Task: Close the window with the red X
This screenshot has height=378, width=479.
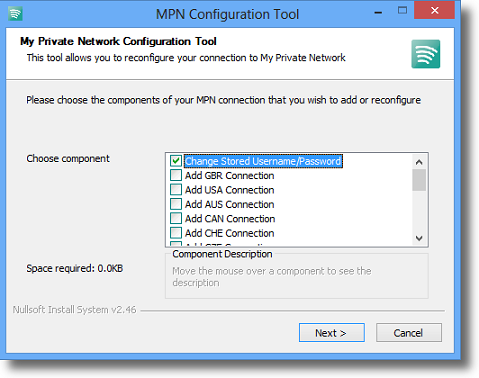Action: tap(434, 11)
